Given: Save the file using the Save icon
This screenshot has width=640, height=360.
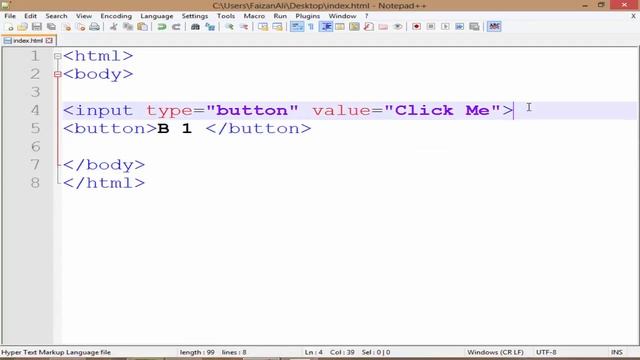Looking at the screenshot, I should 37,27.
